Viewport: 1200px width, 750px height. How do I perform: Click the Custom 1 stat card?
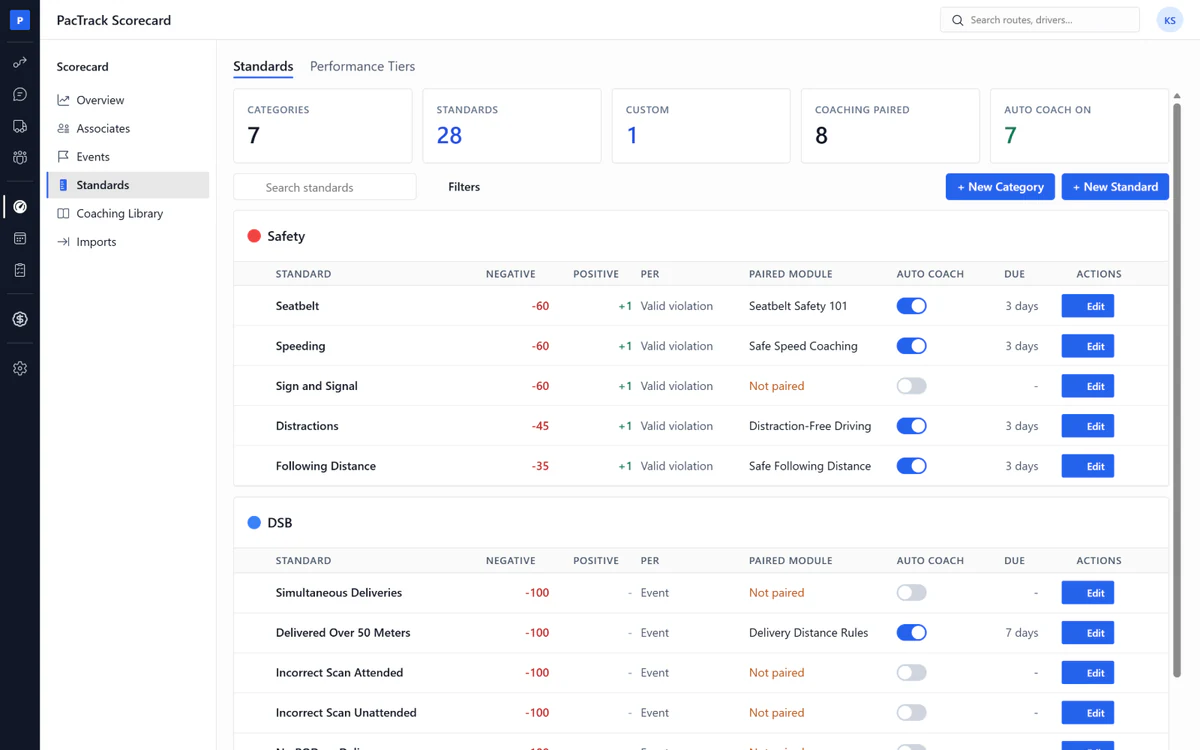(701, 126)
